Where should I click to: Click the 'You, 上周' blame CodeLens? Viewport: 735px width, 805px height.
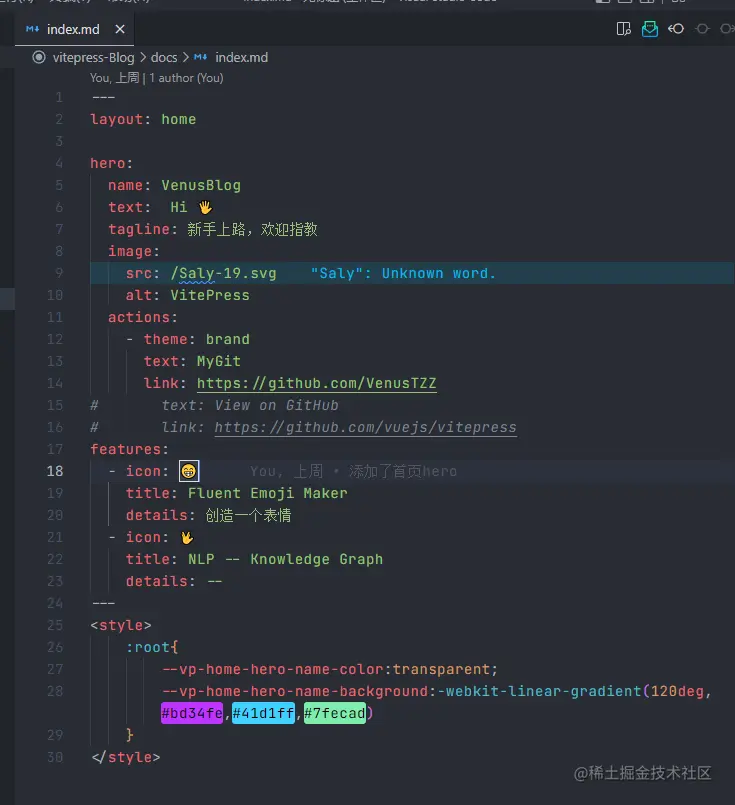pos(114,78)
